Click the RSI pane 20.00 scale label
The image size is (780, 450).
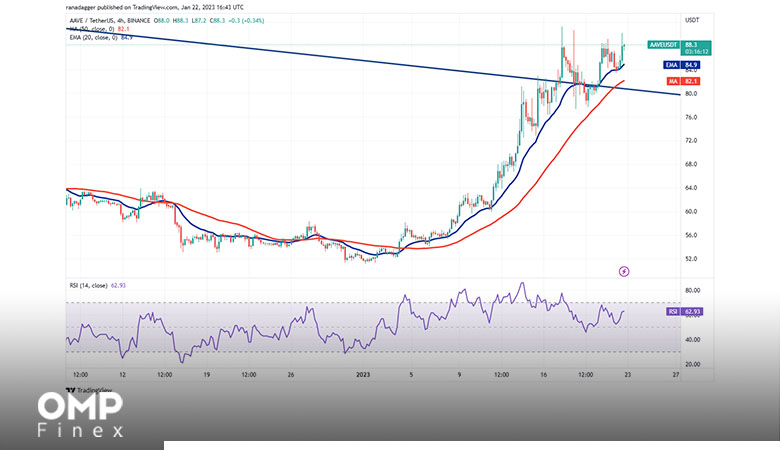tap(692, 364)
